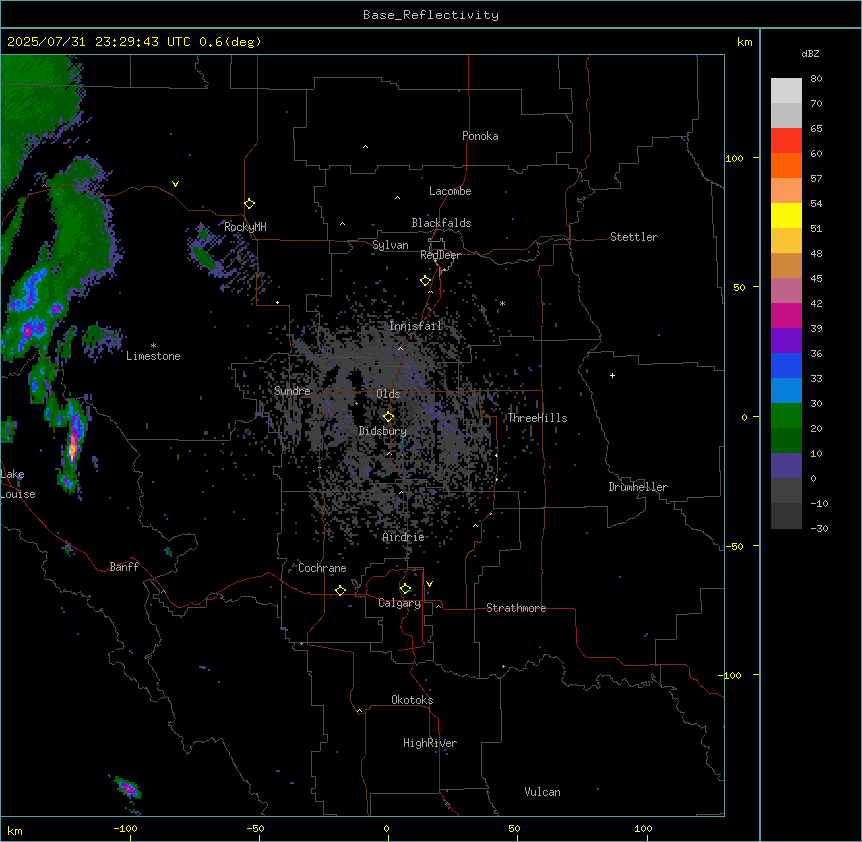Pick the red 65-60 dBZ legend swatch

click(786, 141)
